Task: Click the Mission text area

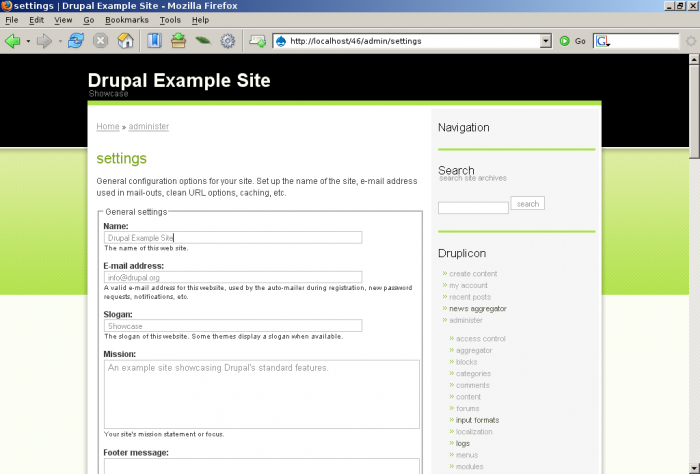Action: click(x=262, y=395)
